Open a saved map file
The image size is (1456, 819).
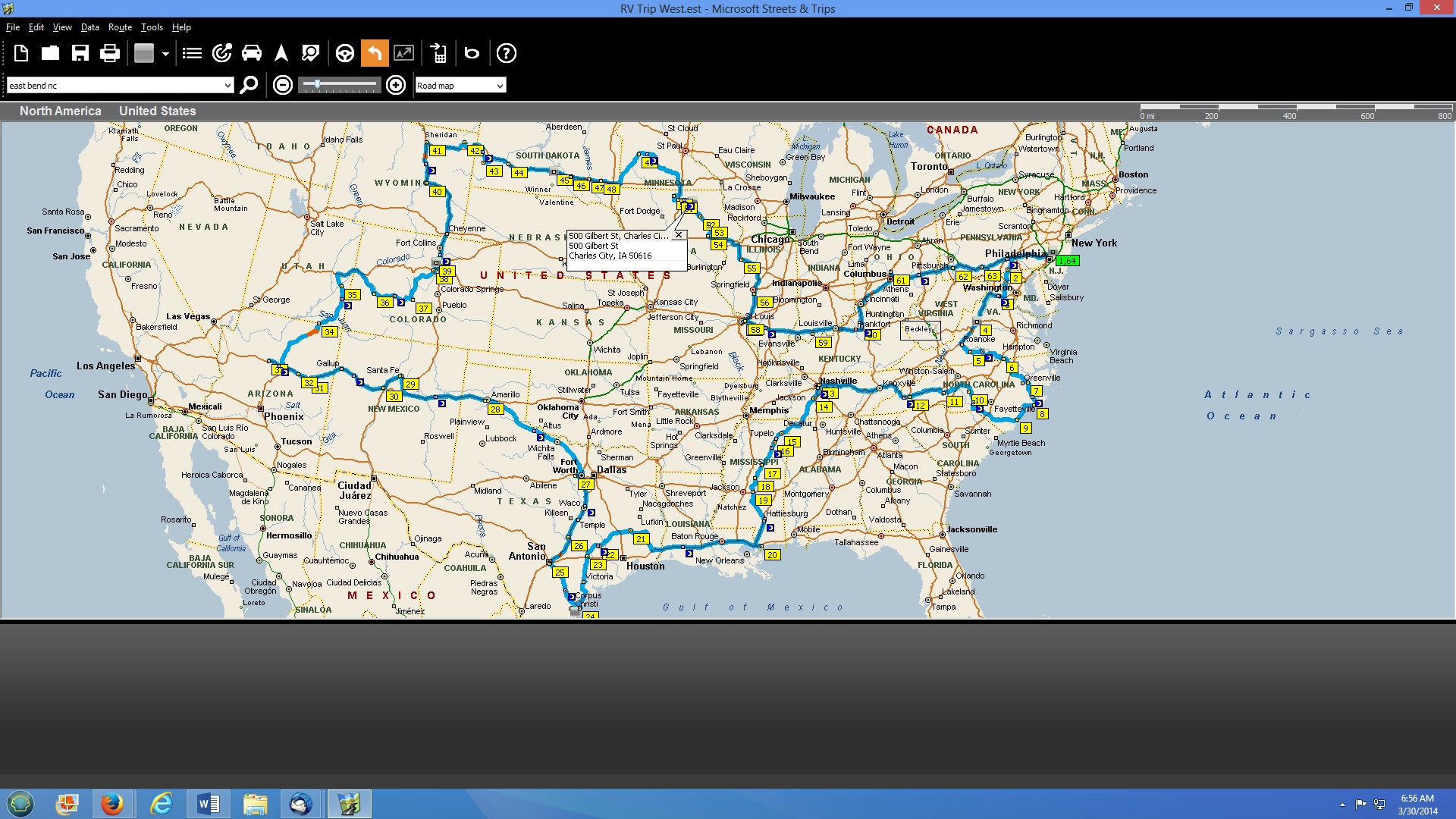(x=50, y=53)
